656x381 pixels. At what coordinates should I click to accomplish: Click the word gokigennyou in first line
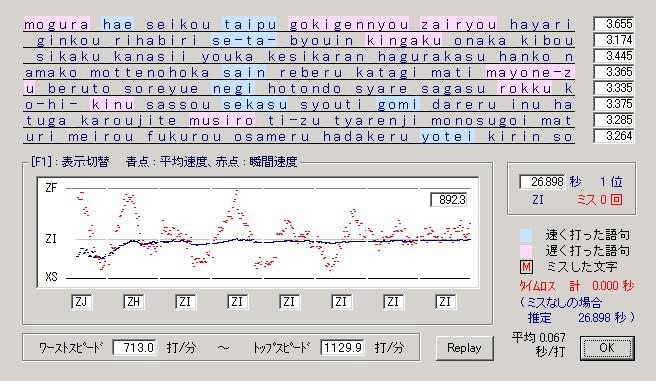348,24
